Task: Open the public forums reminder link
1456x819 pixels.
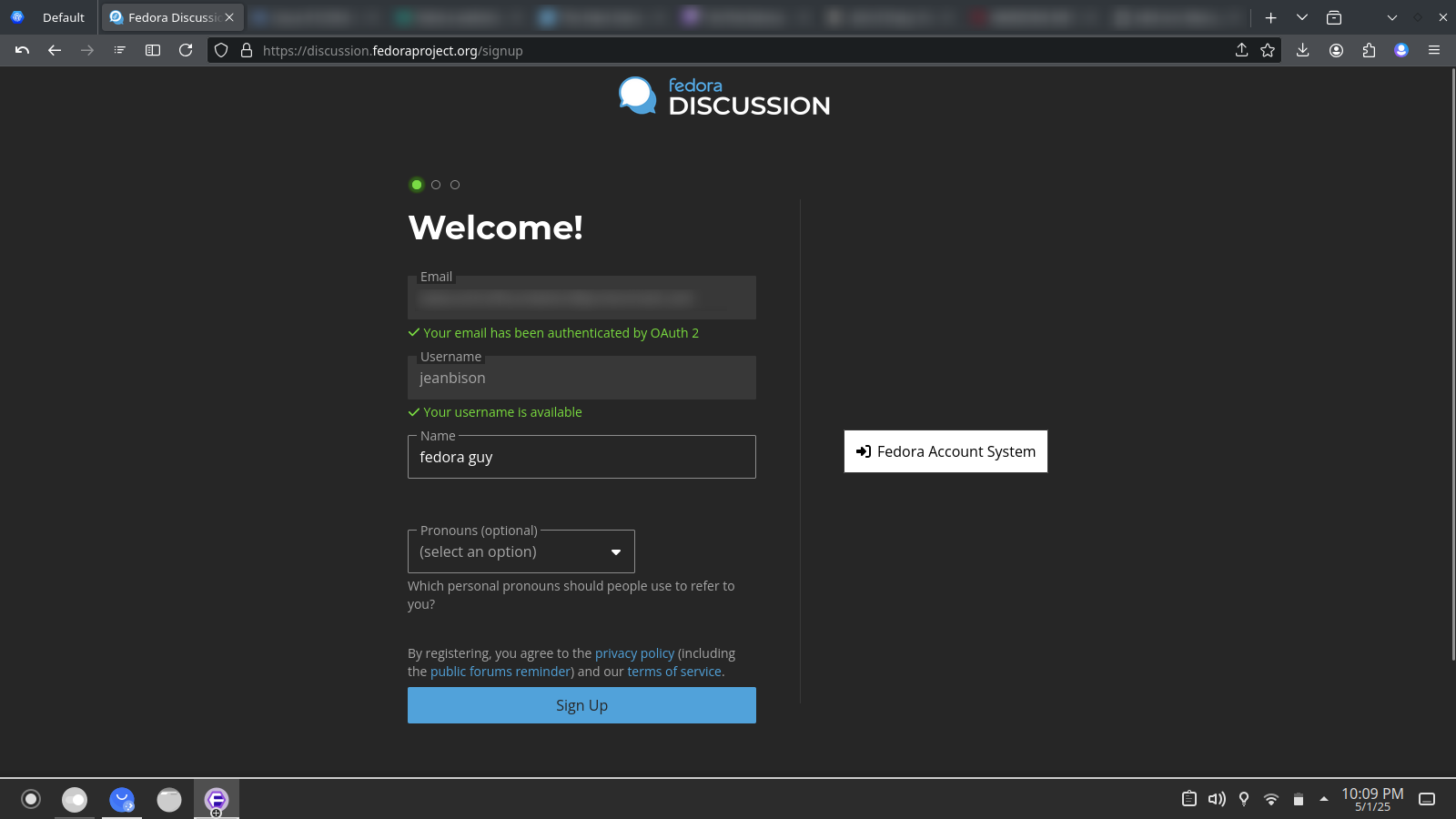Action: tap(500, 672)
